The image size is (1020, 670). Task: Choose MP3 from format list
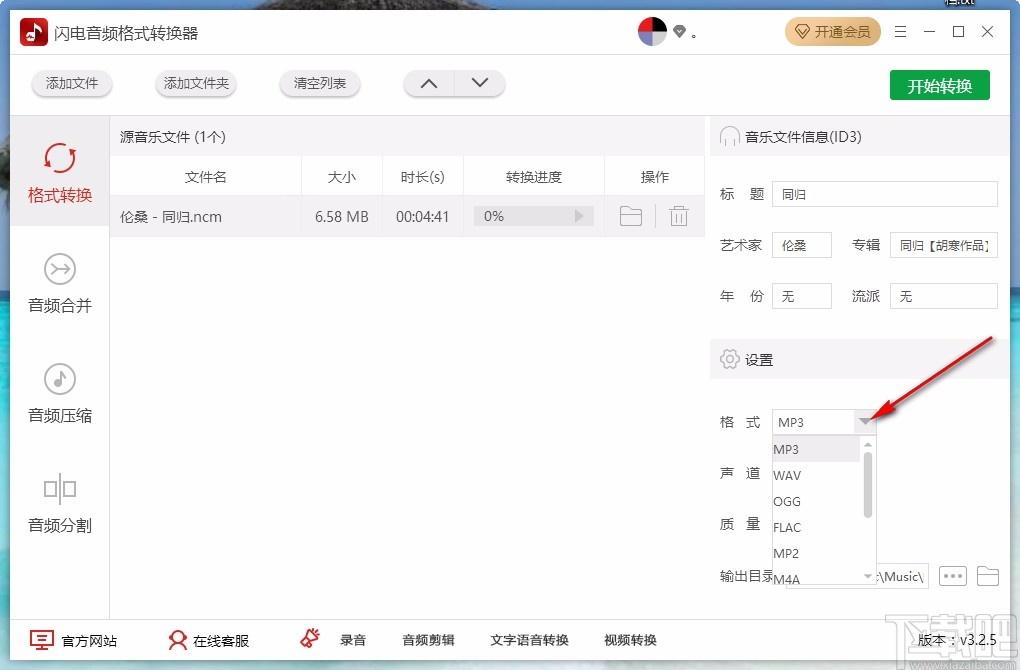(816, 449)
